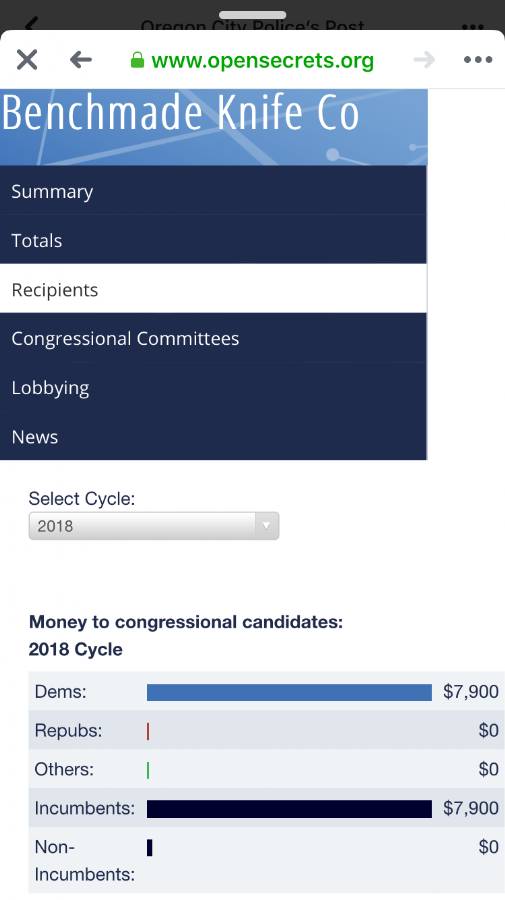The height and width of the screenshot is (900, 505).
Task: Open the News section
Action: pos(213,436)
